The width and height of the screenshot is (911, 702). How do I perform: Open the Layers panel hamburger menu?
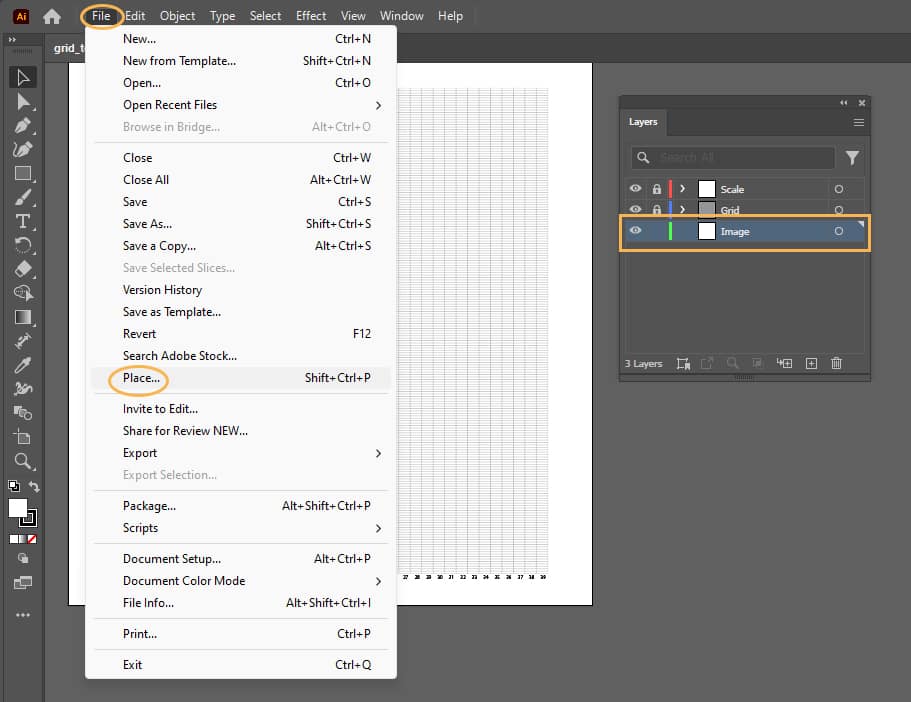click(x=858, y=122)
